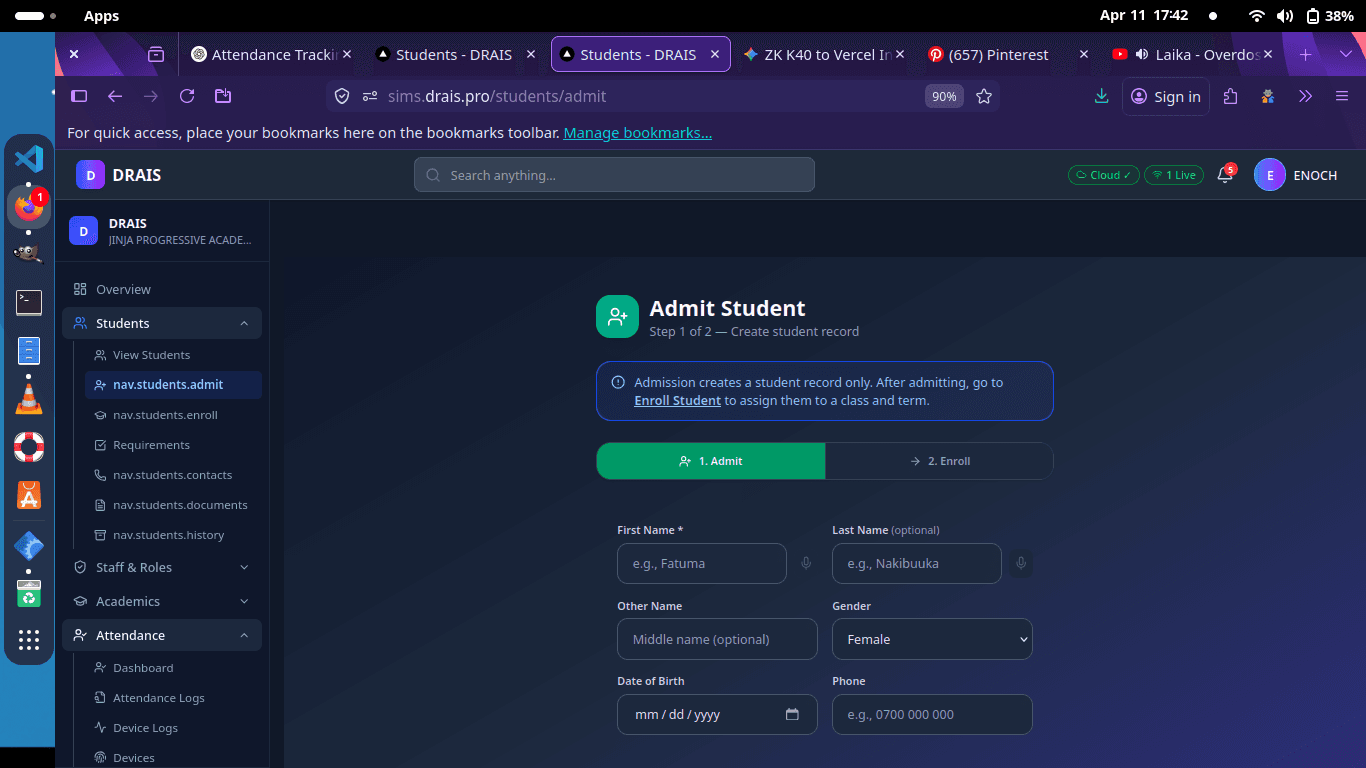The image size is (1366, 768).
Task: Launch VLC media player from the dock
Action: (x=29, y=399)
